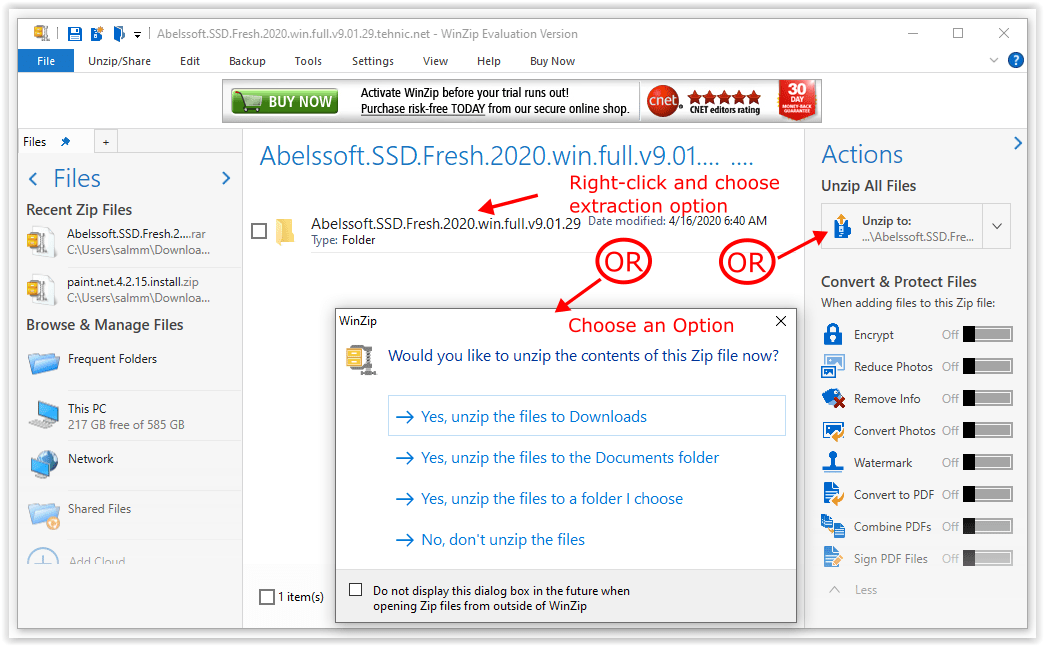Click the green BUY NOW banner button
This screenshot has width=1044, height=646.
coord(284,101)
